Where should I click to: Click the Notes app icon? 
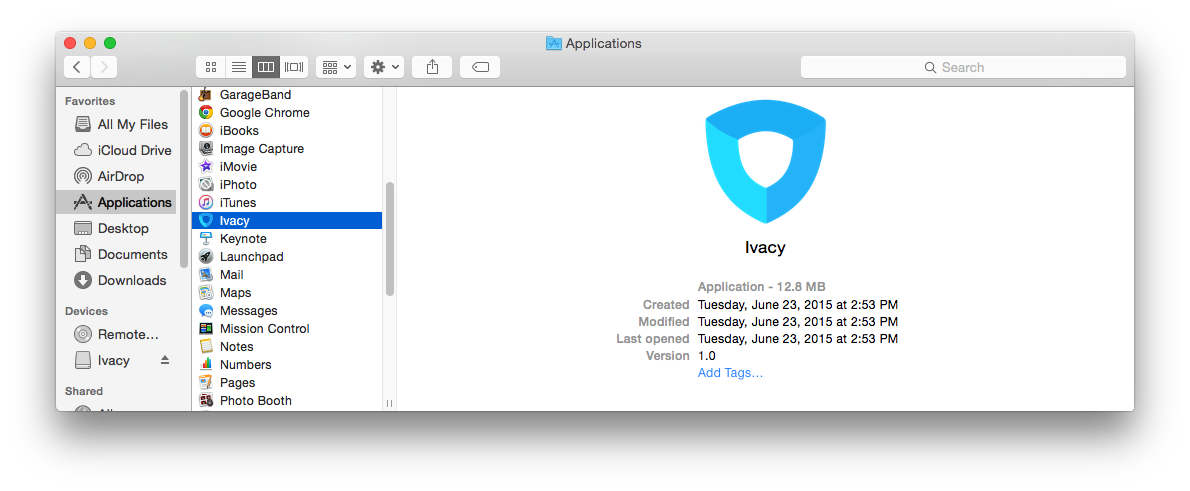pyautogui.click(x=206, y=346)
